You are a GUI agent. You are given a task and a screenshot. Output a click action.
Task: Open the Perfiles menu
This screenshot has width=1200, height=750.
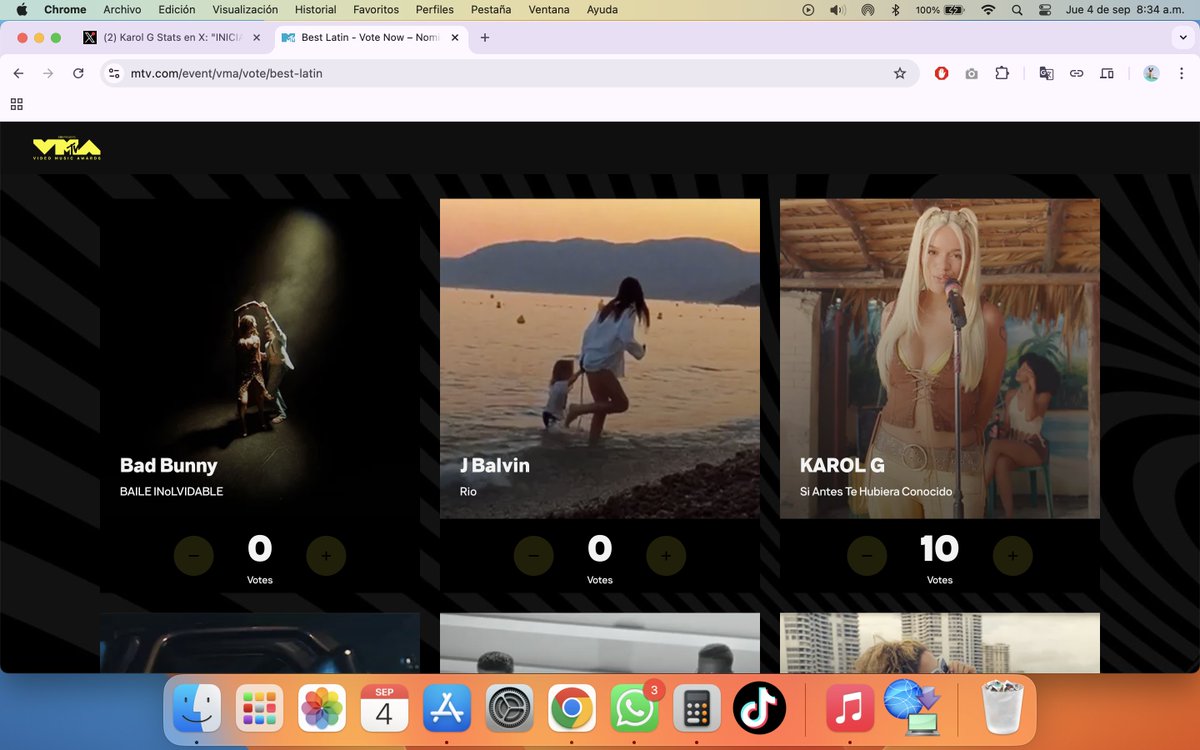click(434, 9)
